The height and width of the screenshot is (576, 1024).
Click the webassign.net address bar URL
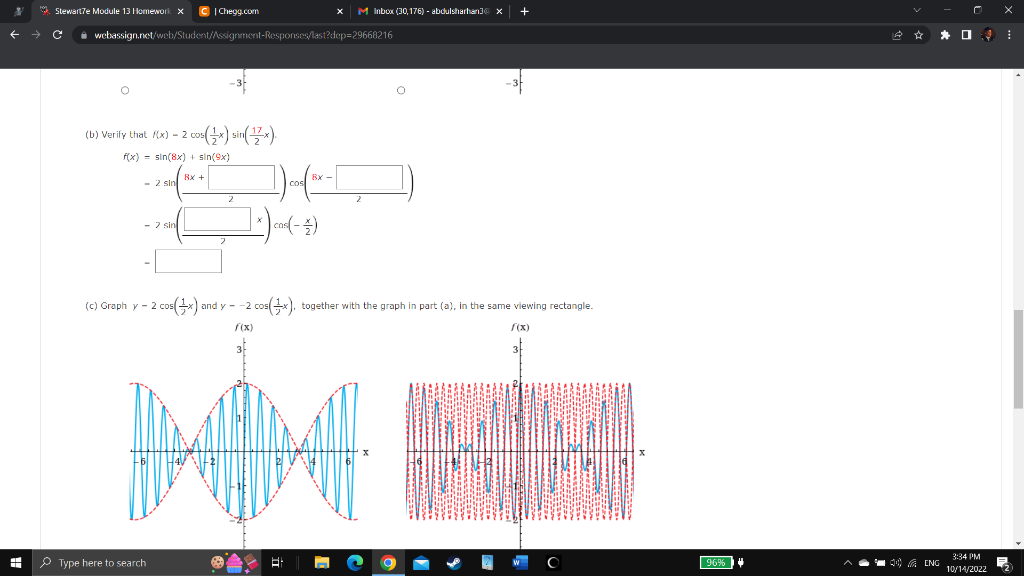243,35
